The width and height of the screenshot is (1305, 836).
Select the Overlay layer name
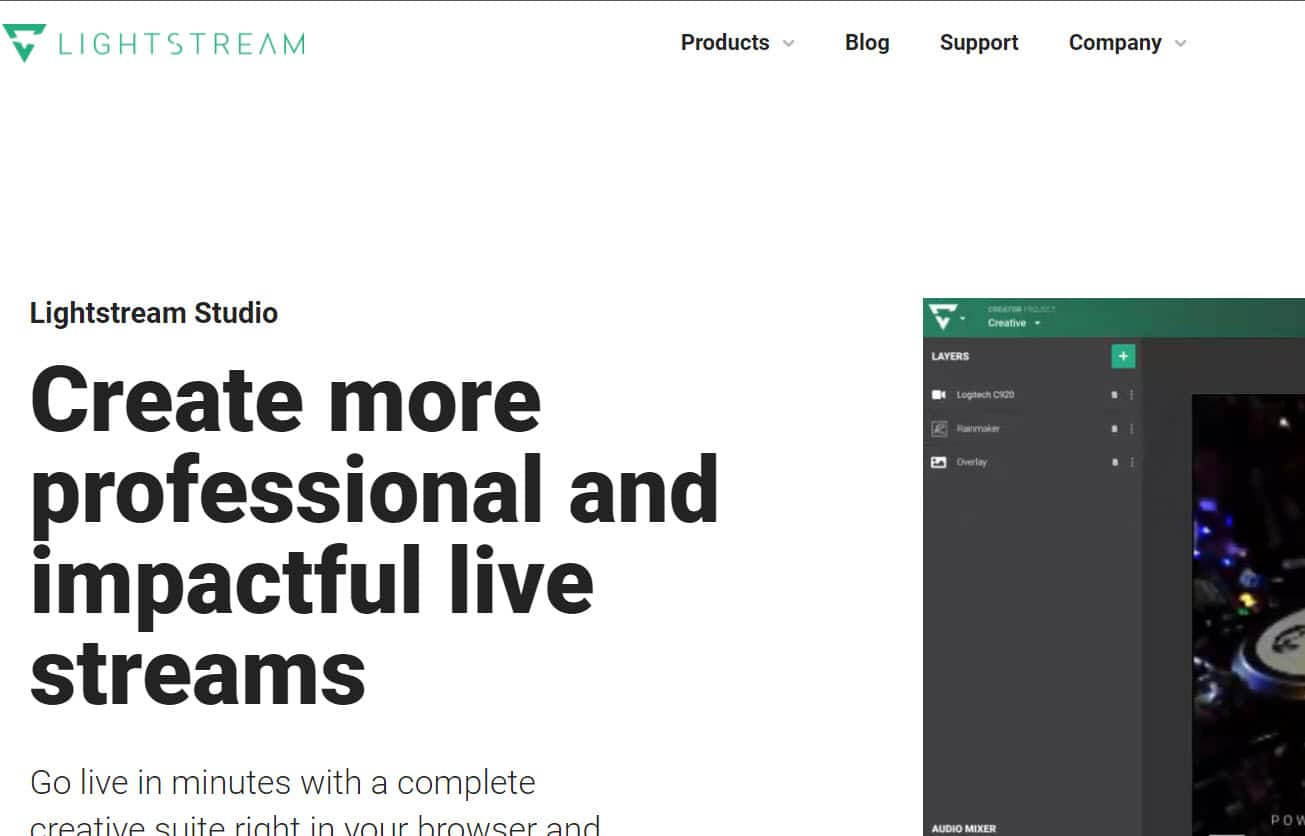972,462
